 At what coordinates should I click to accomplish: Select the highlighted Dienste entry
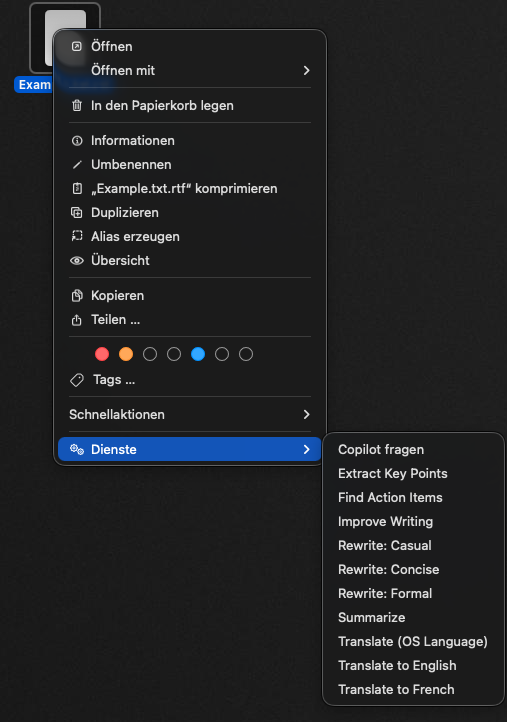pyautogui.click(x=190, y=449)
